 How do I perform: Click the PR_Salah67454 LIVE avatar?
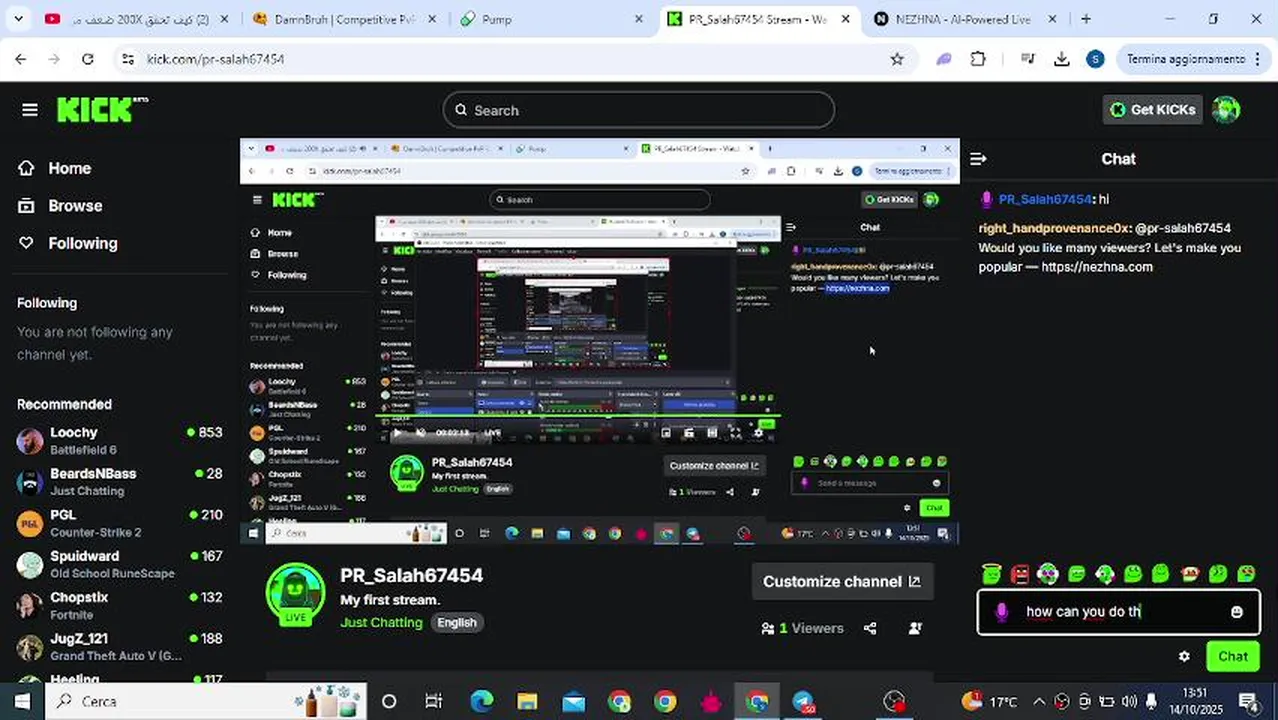pos(295,594)
